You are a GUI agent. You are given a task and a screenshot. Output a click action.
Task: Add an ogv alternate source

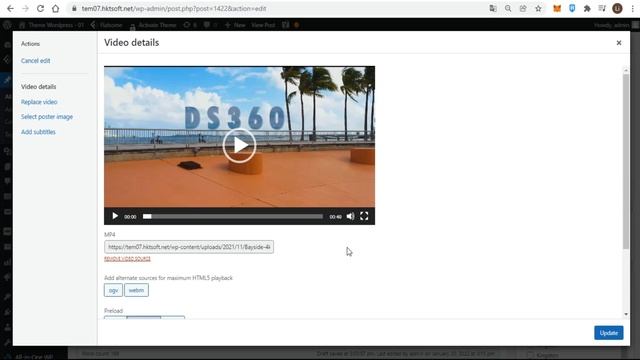pyautogui.click(x=113, y=290)
